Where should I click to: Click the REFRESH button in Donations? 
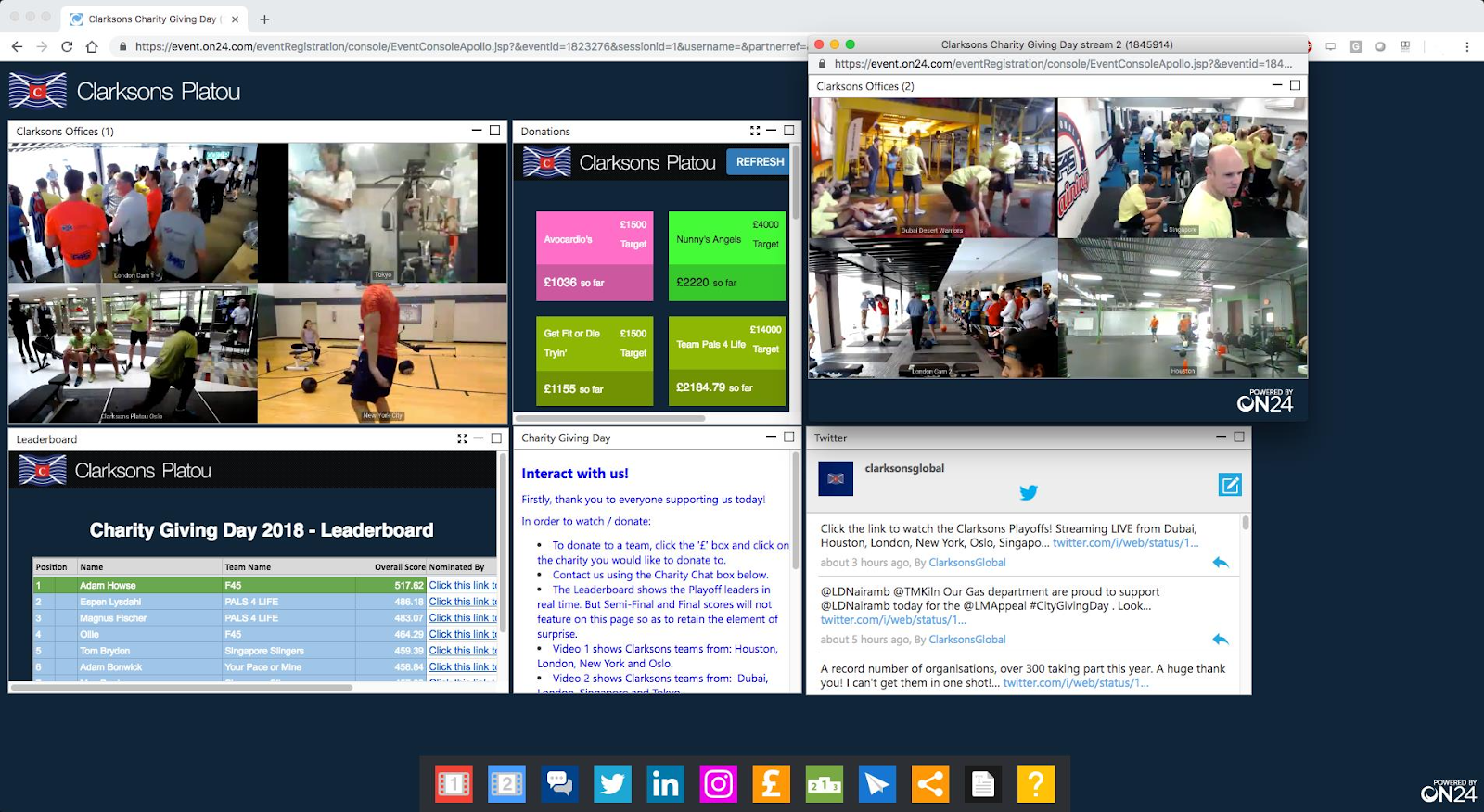click(x=760, y=161)
